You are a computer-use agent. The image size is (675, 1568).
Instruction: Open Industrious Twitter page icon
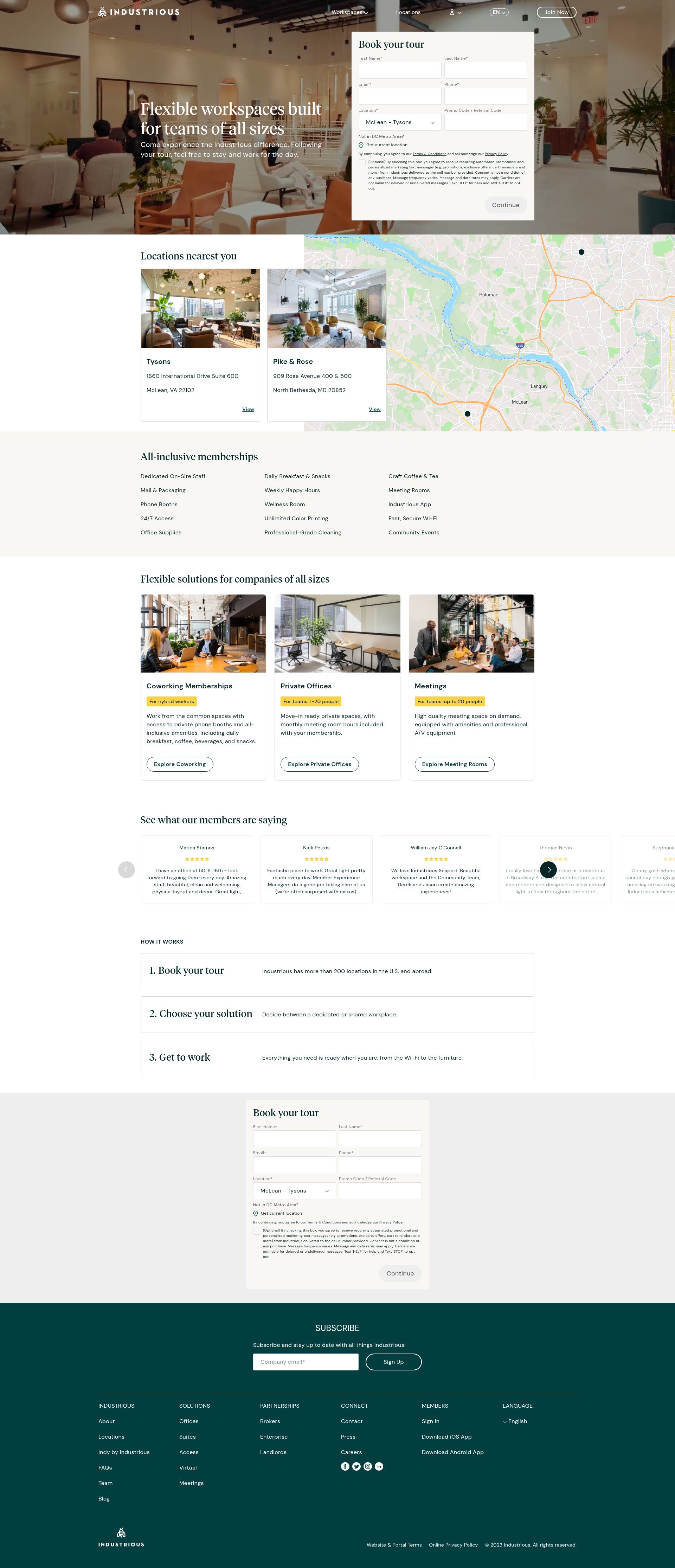[x=356, y=1466]
